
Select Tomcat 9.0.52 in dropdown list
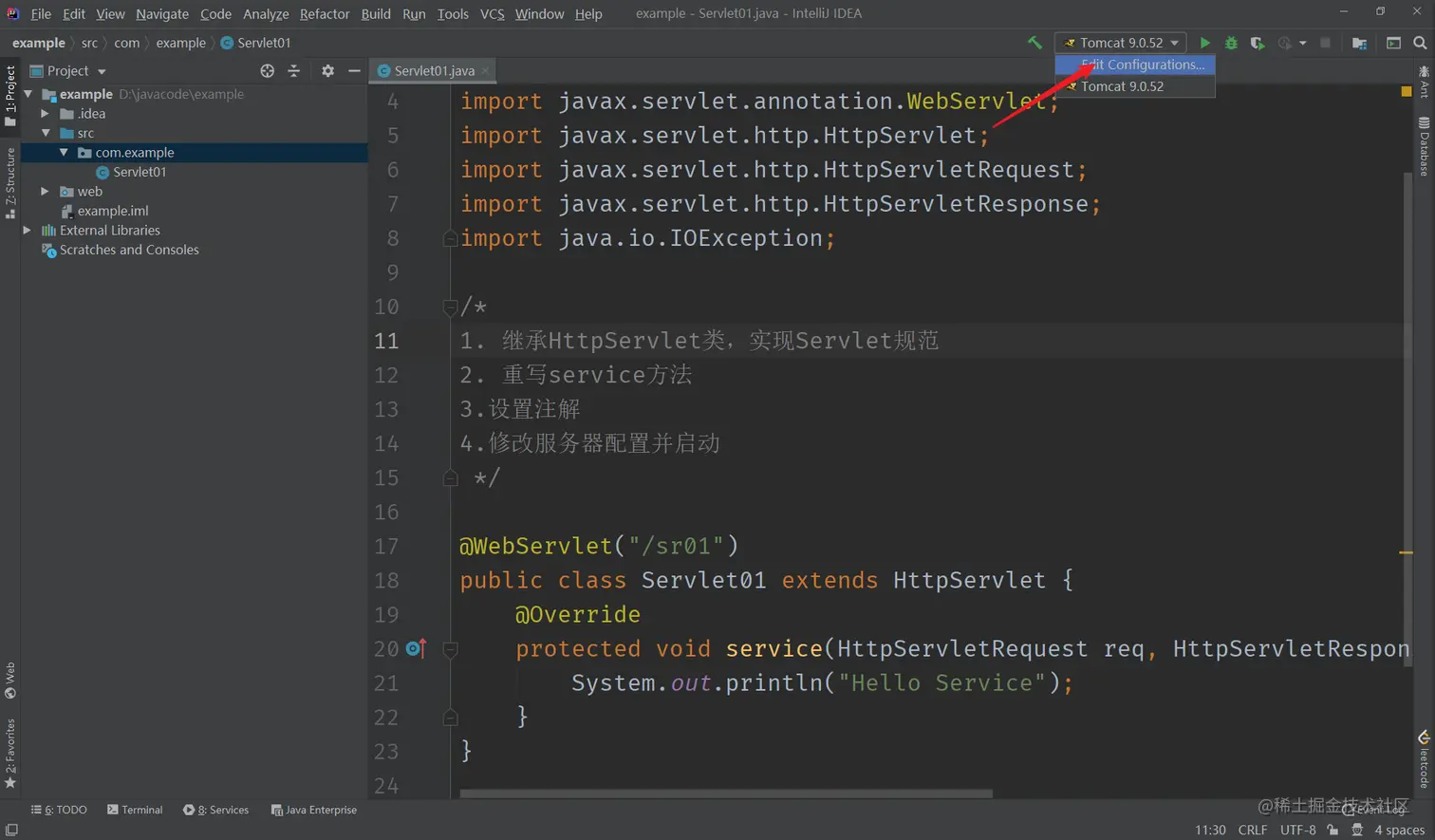coord(1135,86)
